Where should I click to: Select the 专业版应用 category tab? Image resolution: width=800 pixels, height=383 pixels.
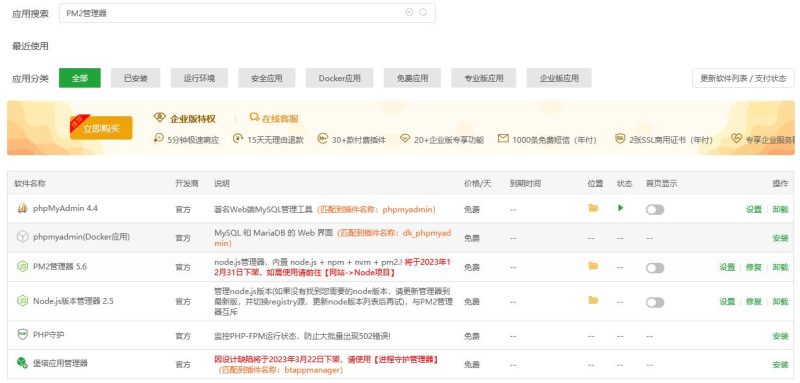[x=484, y=78]
